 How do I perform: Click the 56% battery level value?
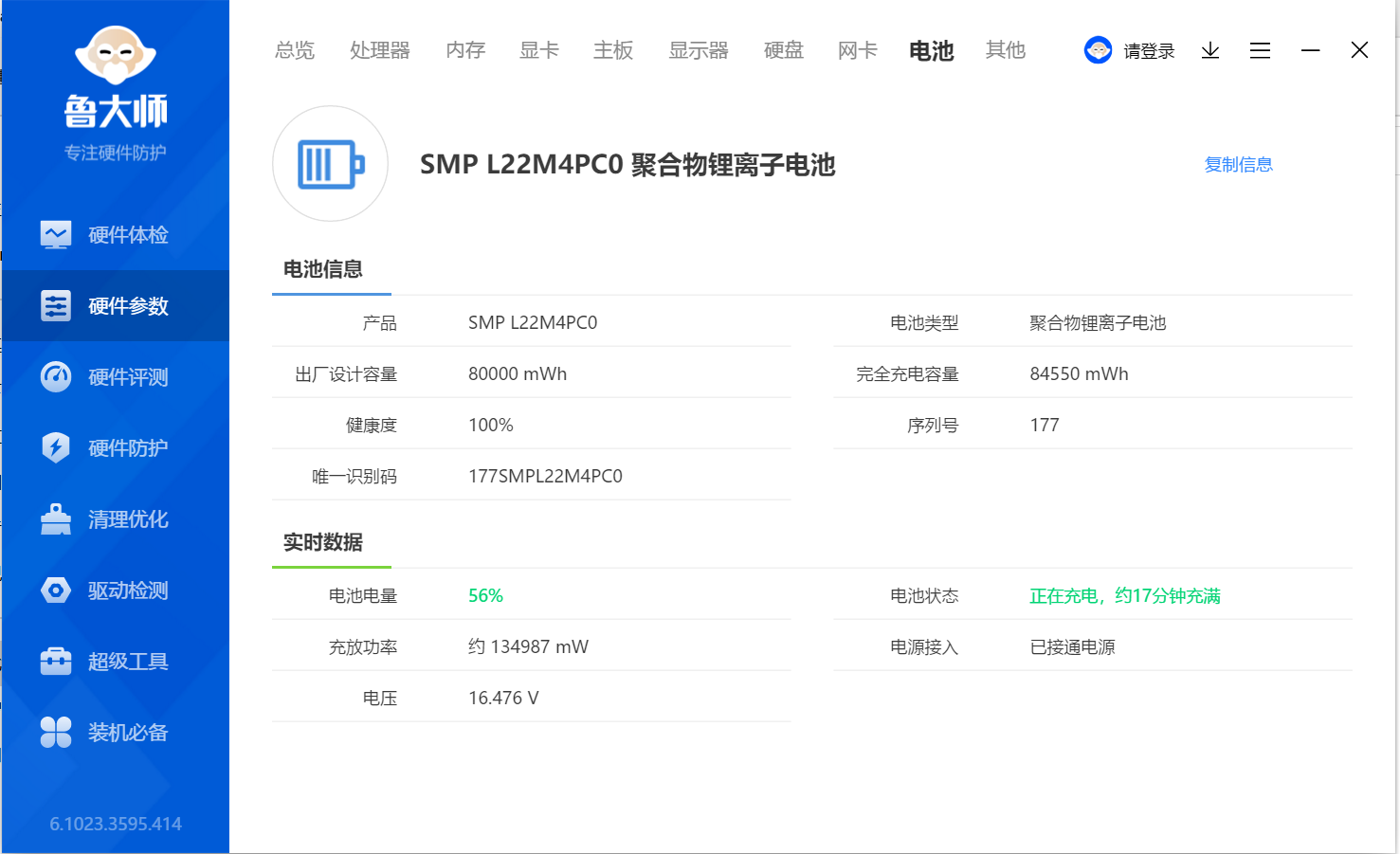point(485,596)
